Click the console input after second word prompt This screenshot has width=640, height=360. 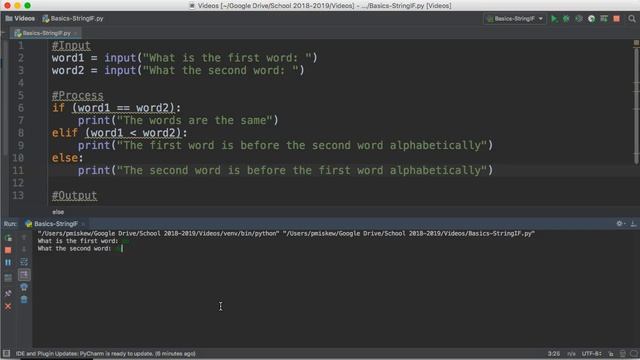[118, 248]
